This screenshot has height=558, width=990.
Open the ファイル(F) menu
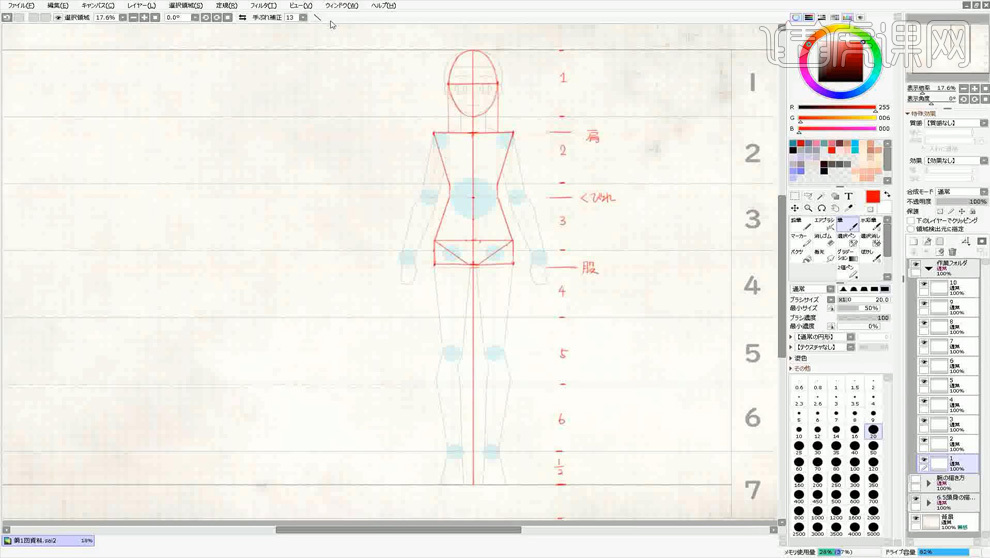(21, 5)
